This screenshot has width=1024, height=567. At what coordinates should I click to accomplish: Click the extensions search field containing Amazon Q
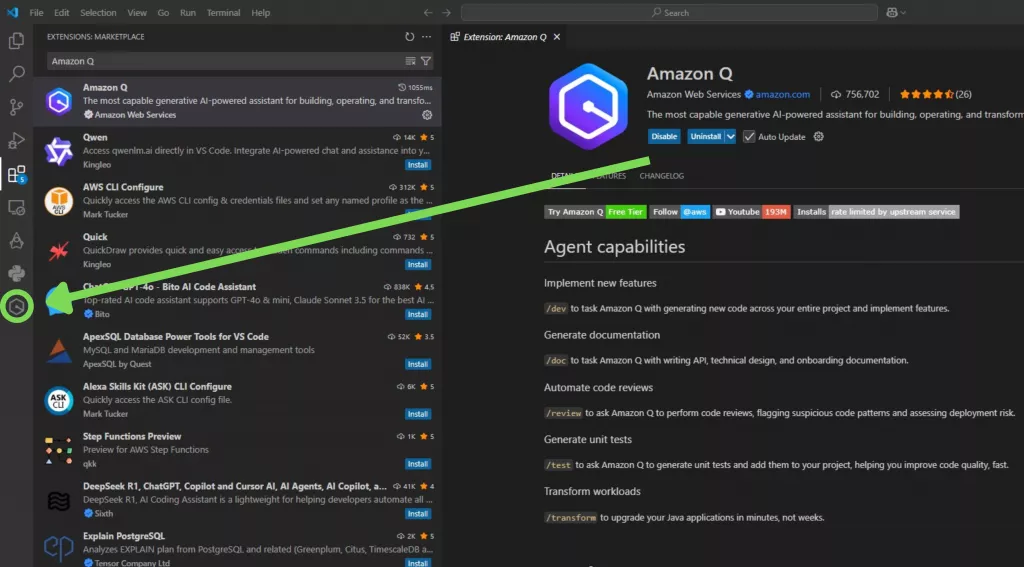click(220, 61)
